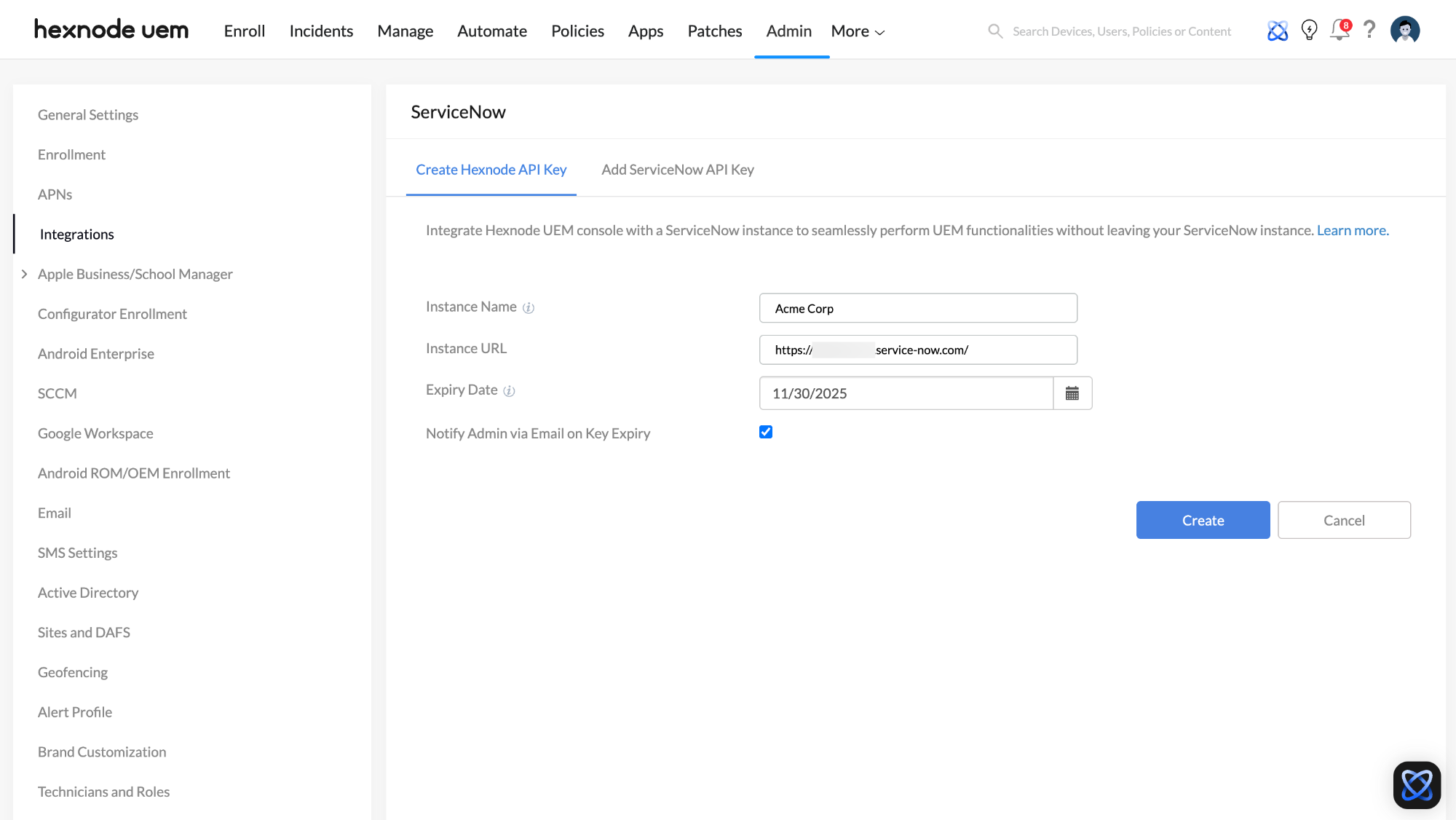Open the Policies menu

tap(577, 31)
